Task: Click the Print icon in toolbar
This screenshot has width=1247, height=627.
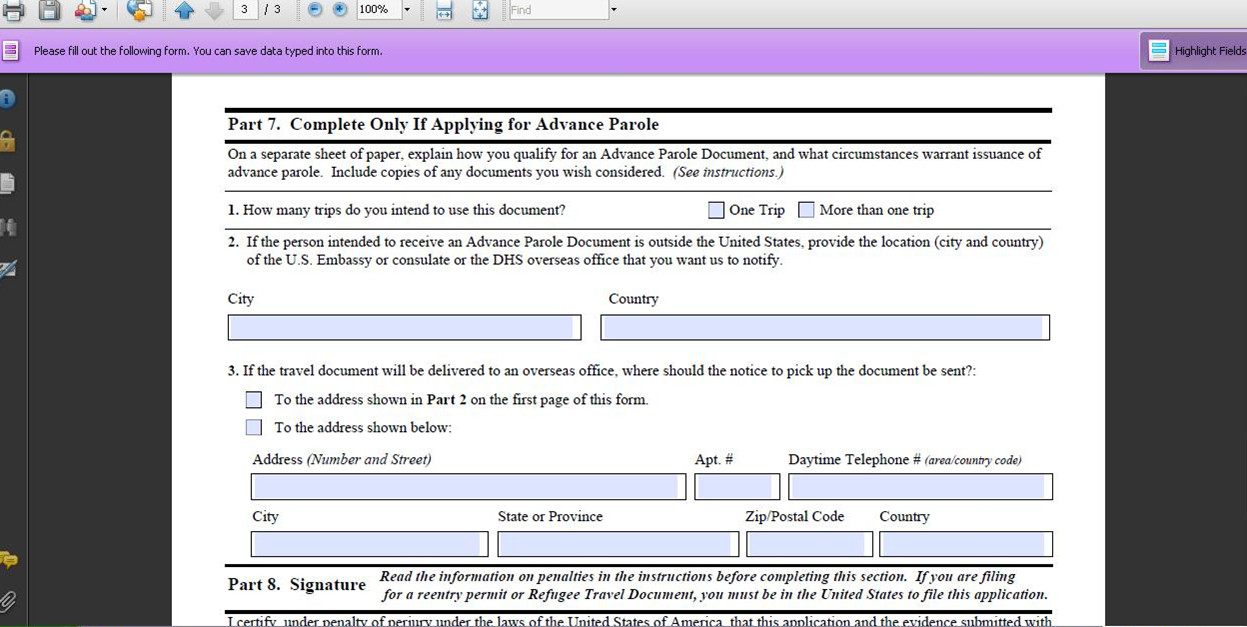Action: coord(13,10)
